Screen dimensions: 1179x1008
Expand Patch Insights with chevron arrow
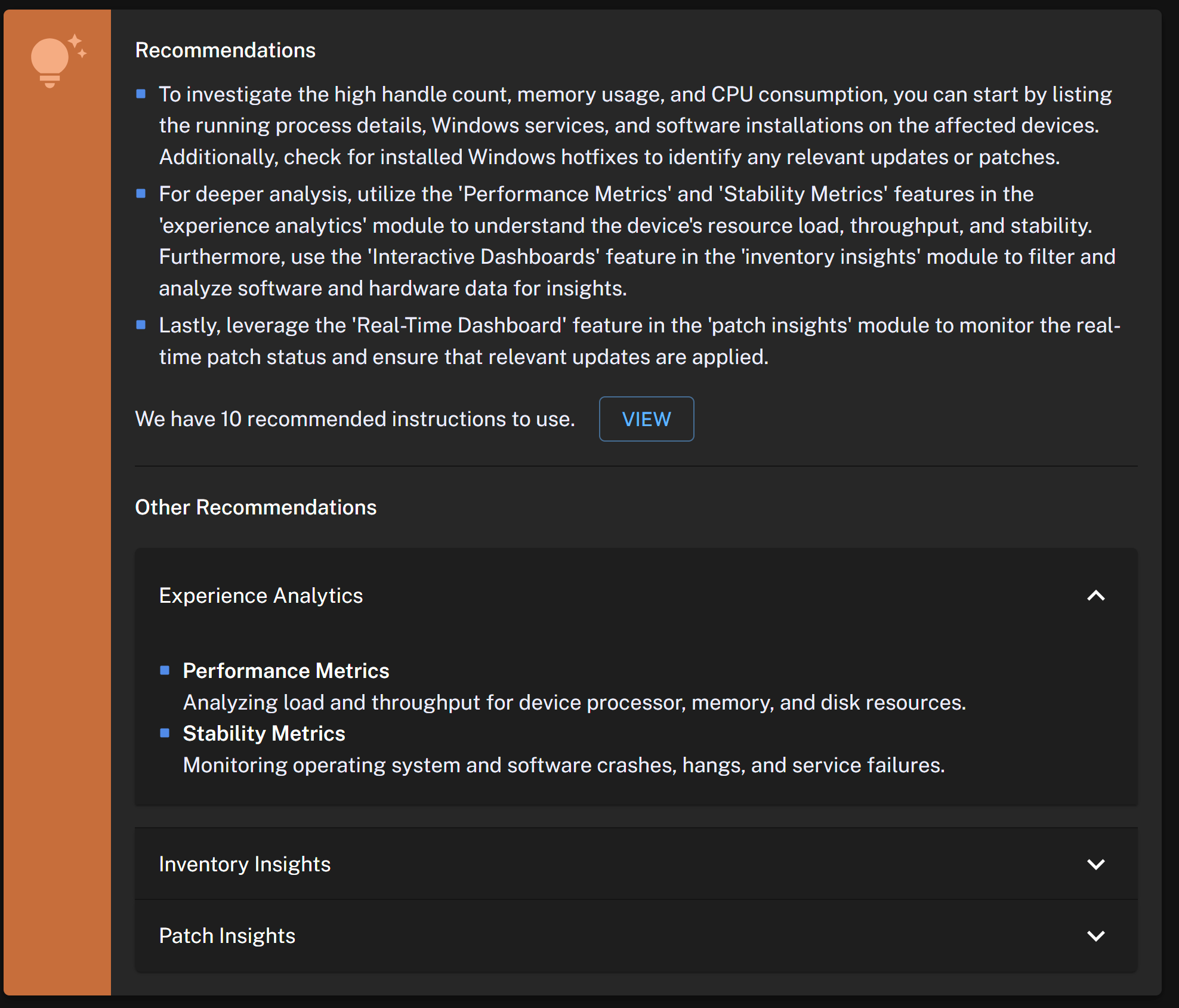click(1095, 936)
